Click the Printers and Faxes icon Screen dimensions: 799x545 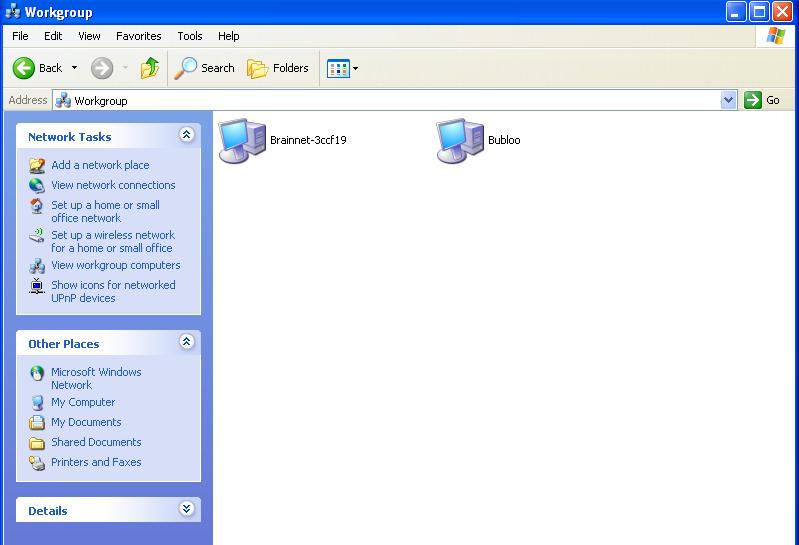(x=37, y=462)
